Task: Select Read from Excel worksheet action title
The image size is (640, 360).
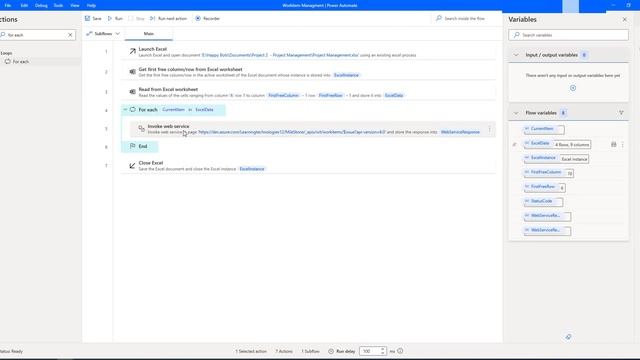Action: click(168, 89)
